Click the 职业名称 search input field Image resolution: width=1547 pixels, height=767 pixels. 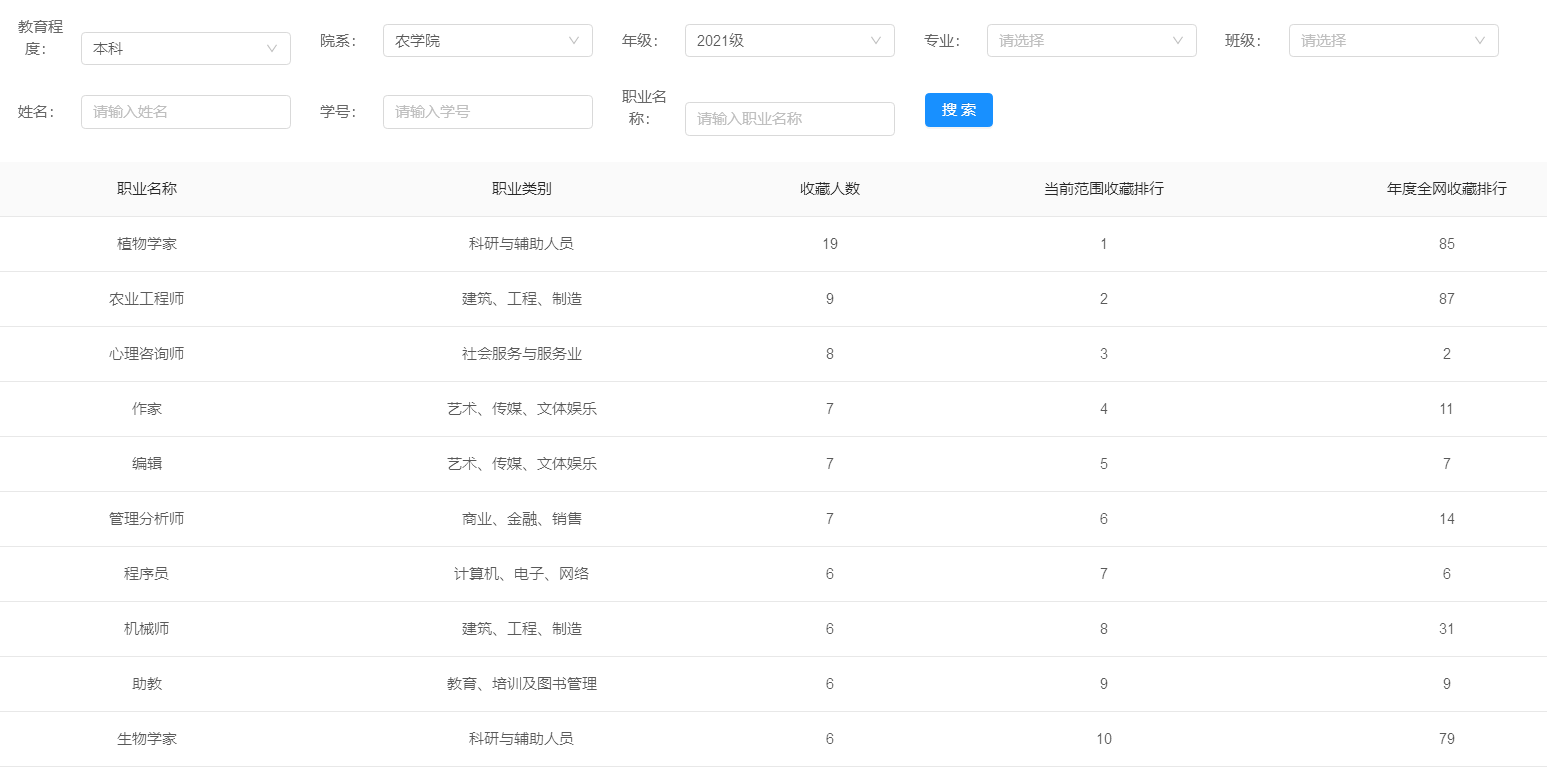click(x=789, y=118)
